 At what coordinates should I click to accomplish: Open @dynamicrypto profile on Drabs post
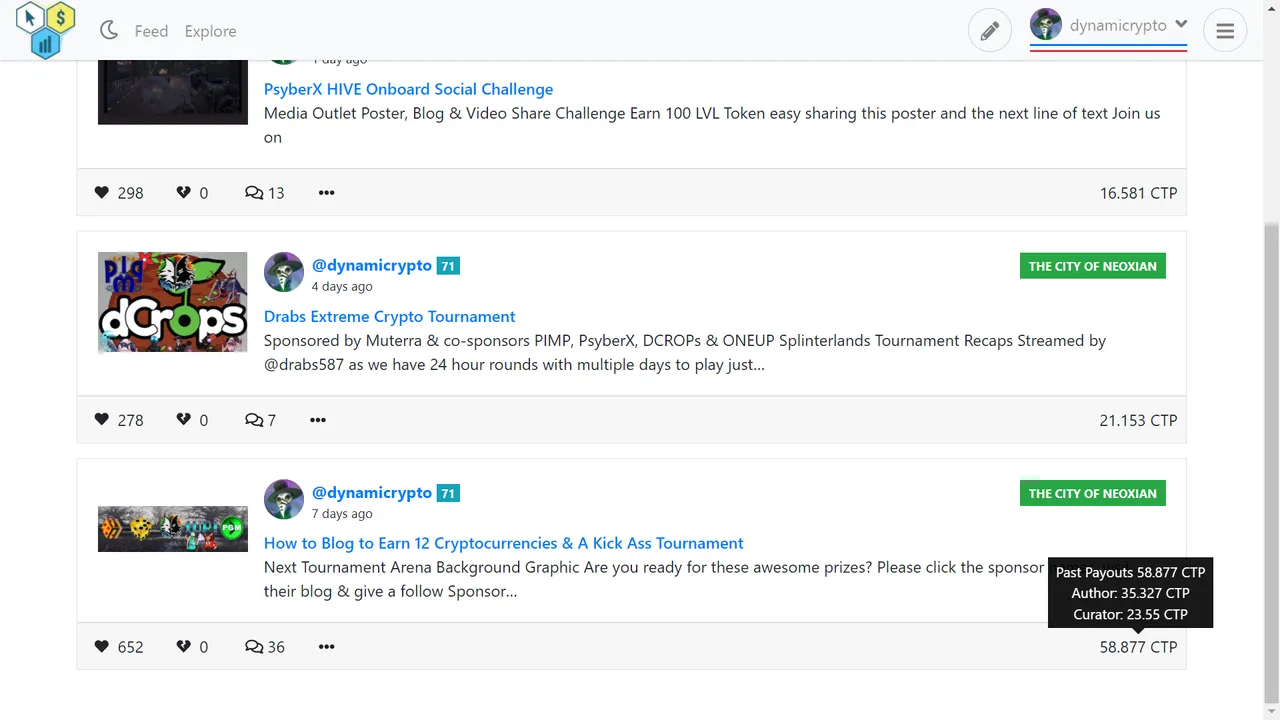(372, 265)
